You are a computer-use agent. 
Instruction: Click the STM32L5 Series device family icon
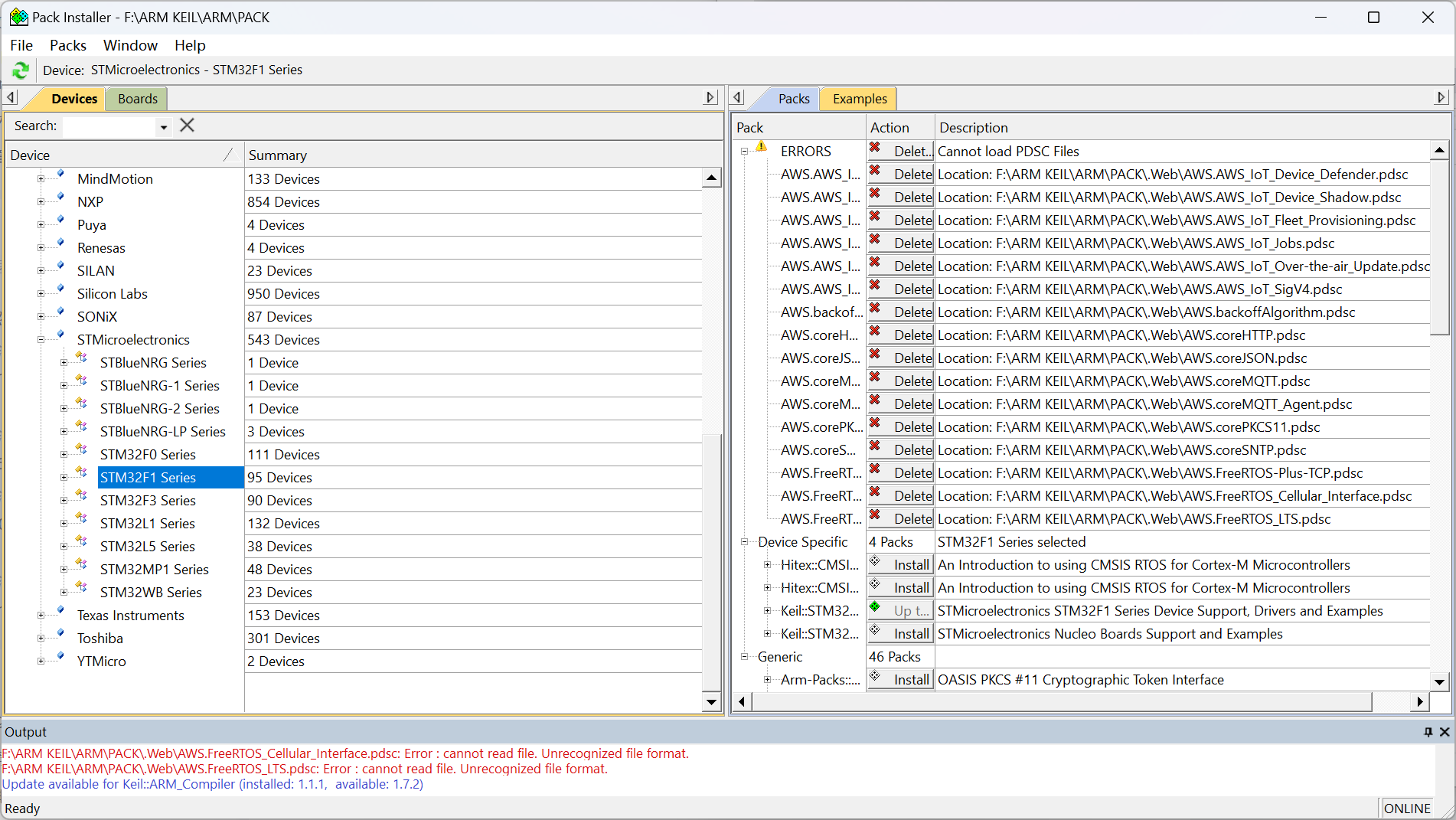click(x=81, y=541)
